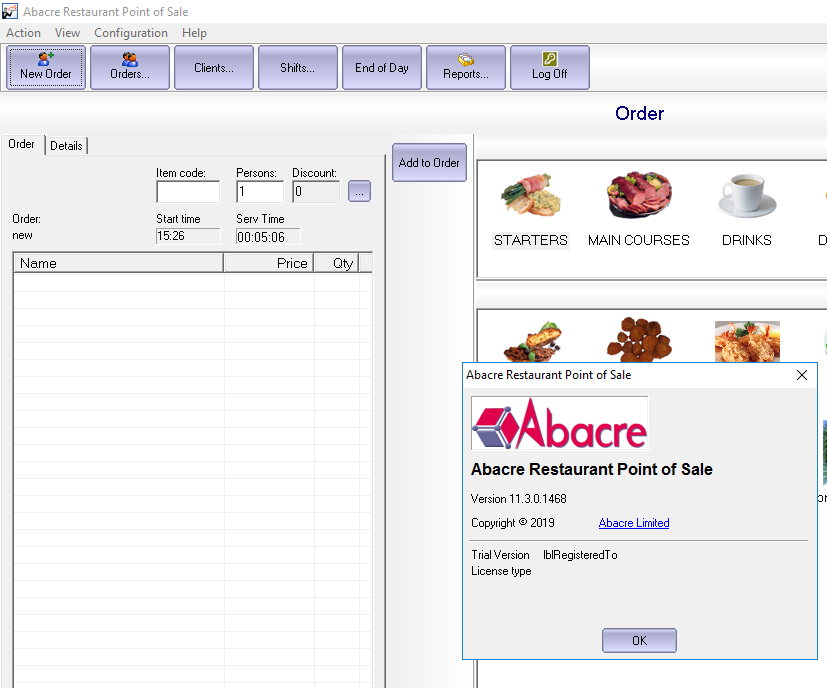
Task: Pick the DRINKS coffee cup category
Action: [746, 199]
